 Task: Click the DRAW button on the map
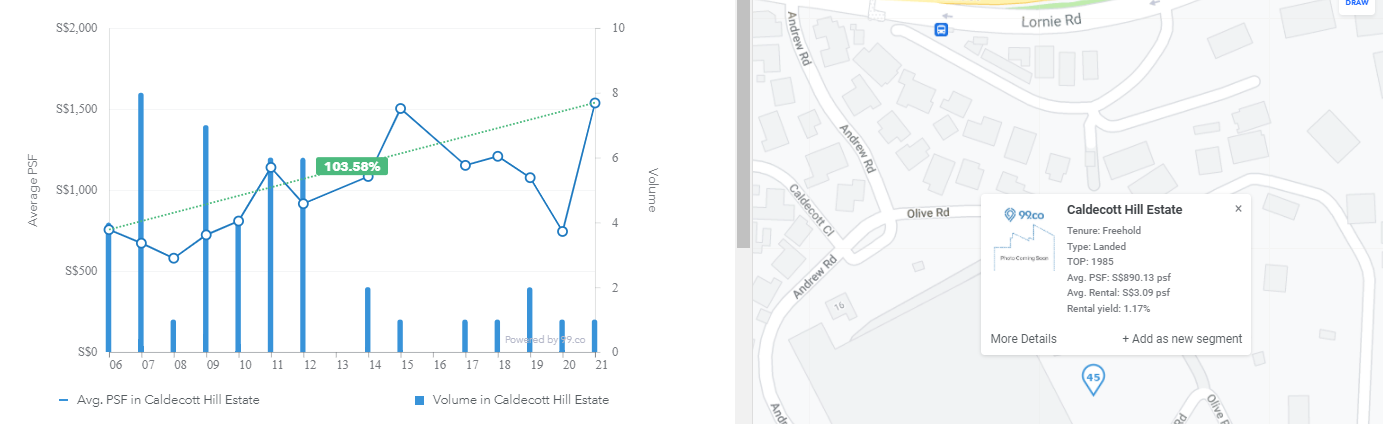(1356, 4)
